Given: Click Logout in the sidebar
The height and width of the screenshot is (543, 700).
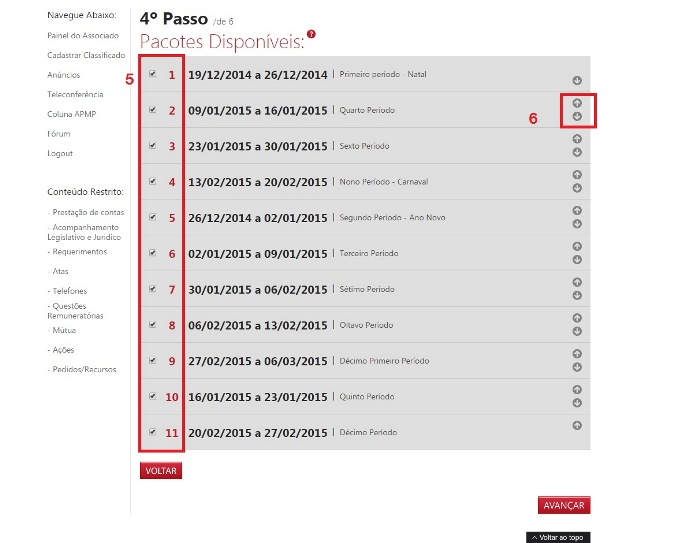Looking at the screenshot, I should point(60,153).
